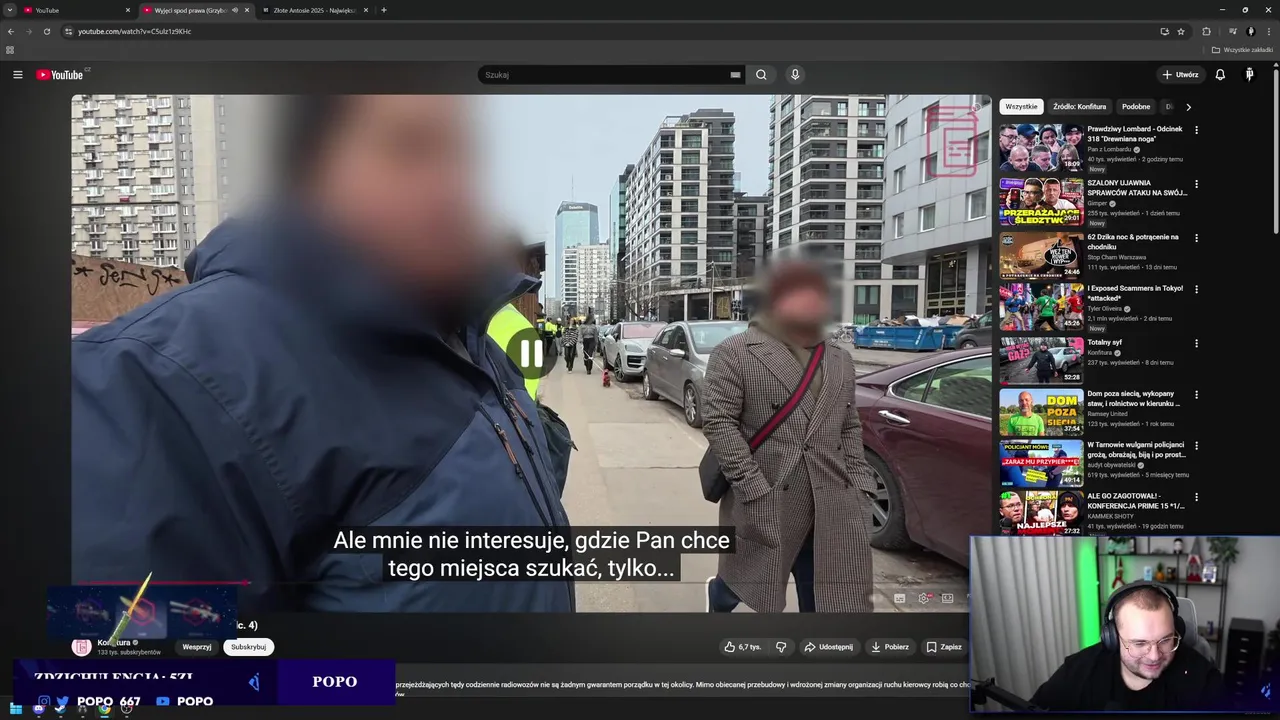Open player settings gear icon

pos(924,598)
